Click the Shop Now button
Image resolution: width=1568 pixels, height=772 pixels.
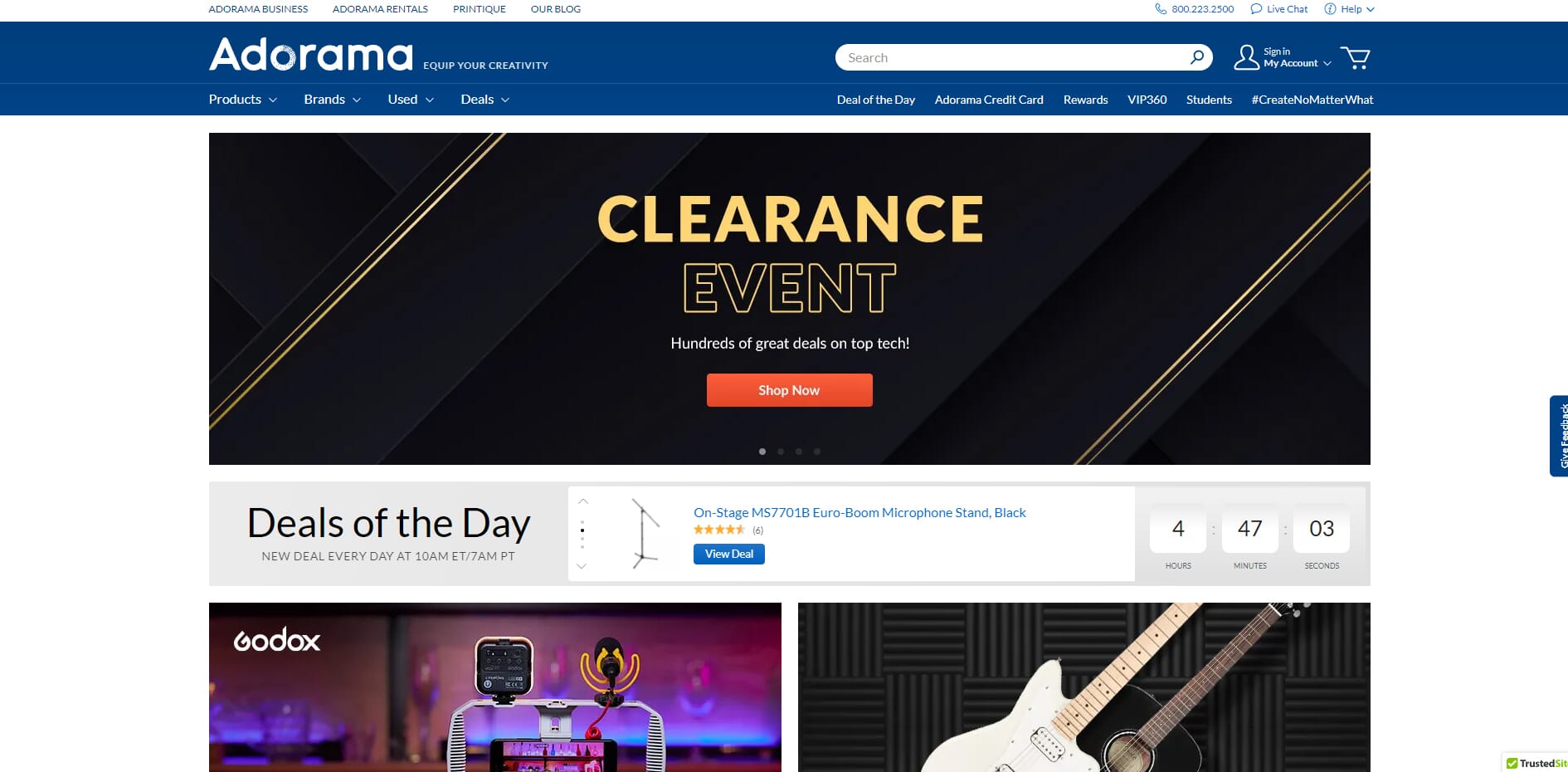tap(789, 390)
